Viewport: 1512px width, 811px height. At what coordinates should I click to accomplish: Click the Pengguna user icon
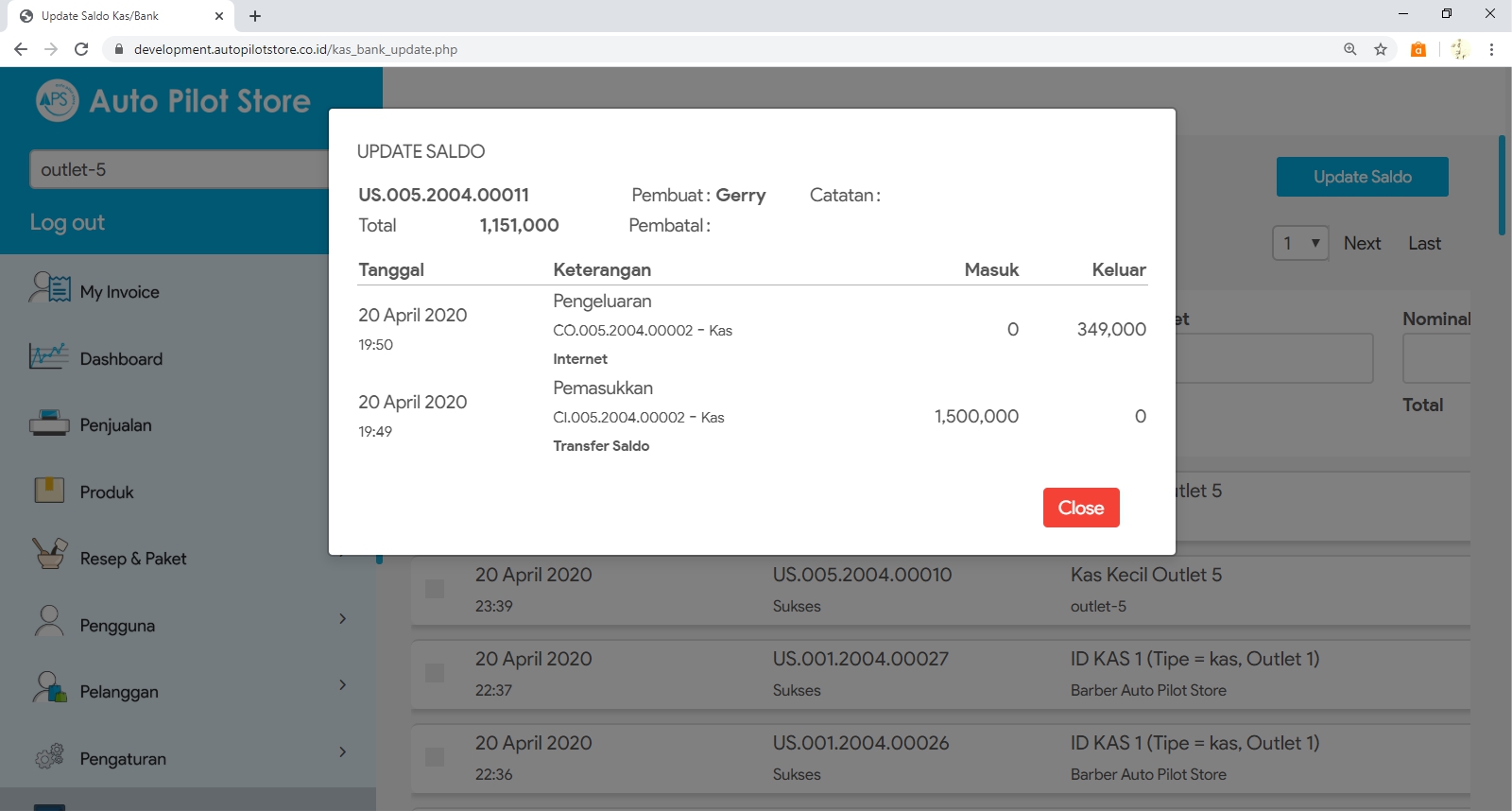point(49,622)
